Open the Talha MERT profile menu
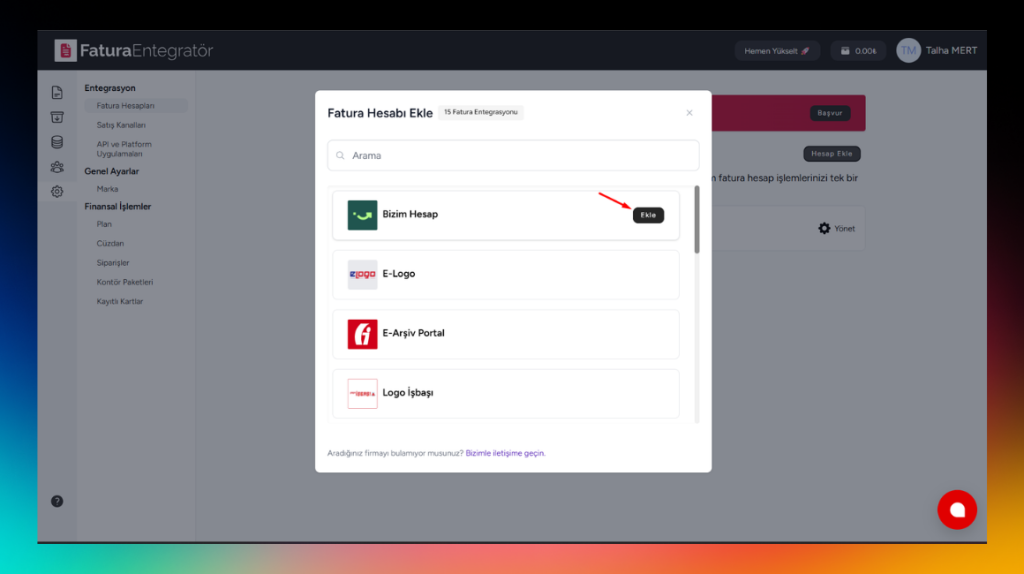The image size is (1024, 574). pyautogui.click(x=936, y=50)
